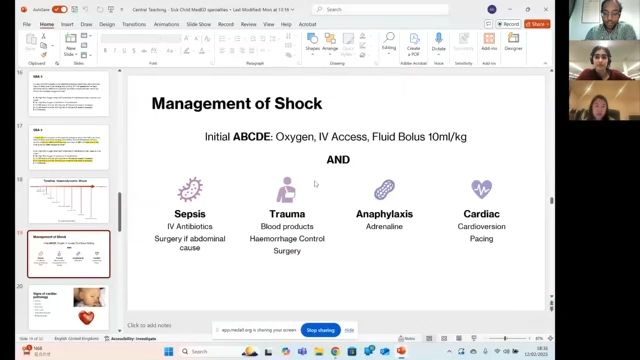The image size is (640, 360).
Task: Open the Transitions ribbon tab
Action: pyautogui.click(x=134, y=24)
